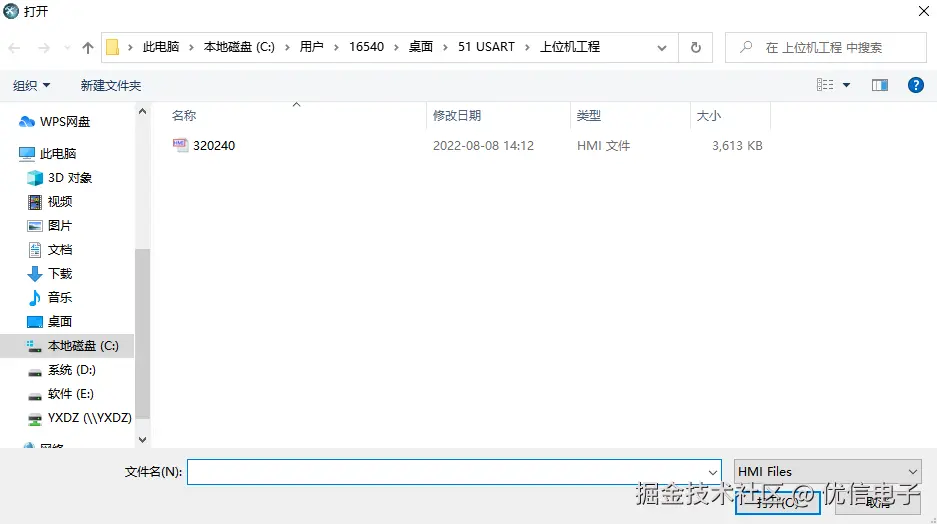The image size is (937, 524).
Task: Click the 取消 button
Action: point(877,502)
